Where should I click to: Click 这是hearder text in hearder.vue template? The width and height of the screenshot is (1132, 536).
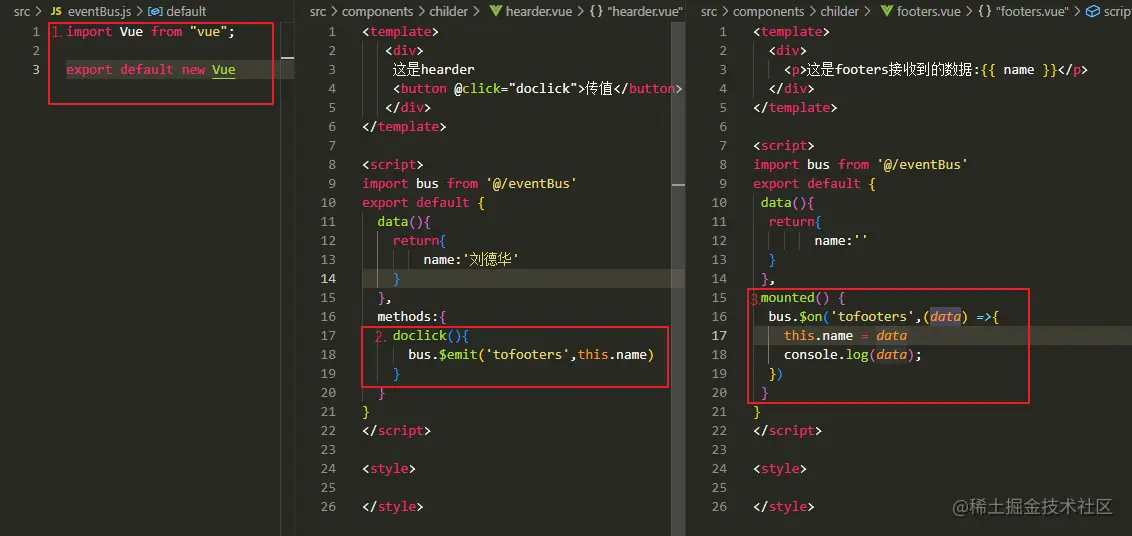pyautogui.click(x=433, y=69)
